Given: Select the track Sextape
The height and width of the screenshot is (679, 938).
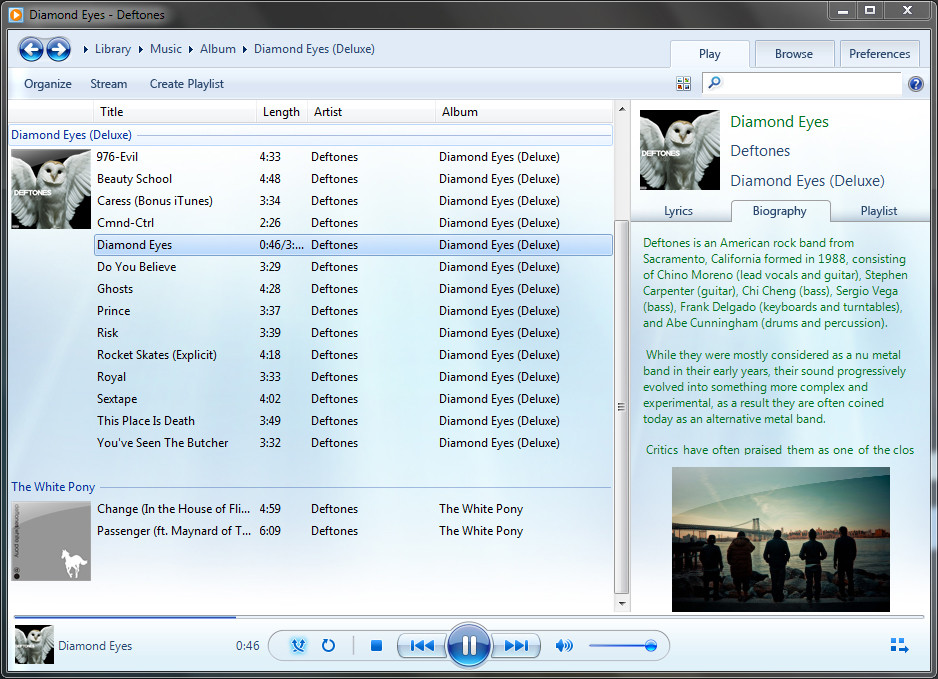Looking at the screenshot, I should point(353,399).
